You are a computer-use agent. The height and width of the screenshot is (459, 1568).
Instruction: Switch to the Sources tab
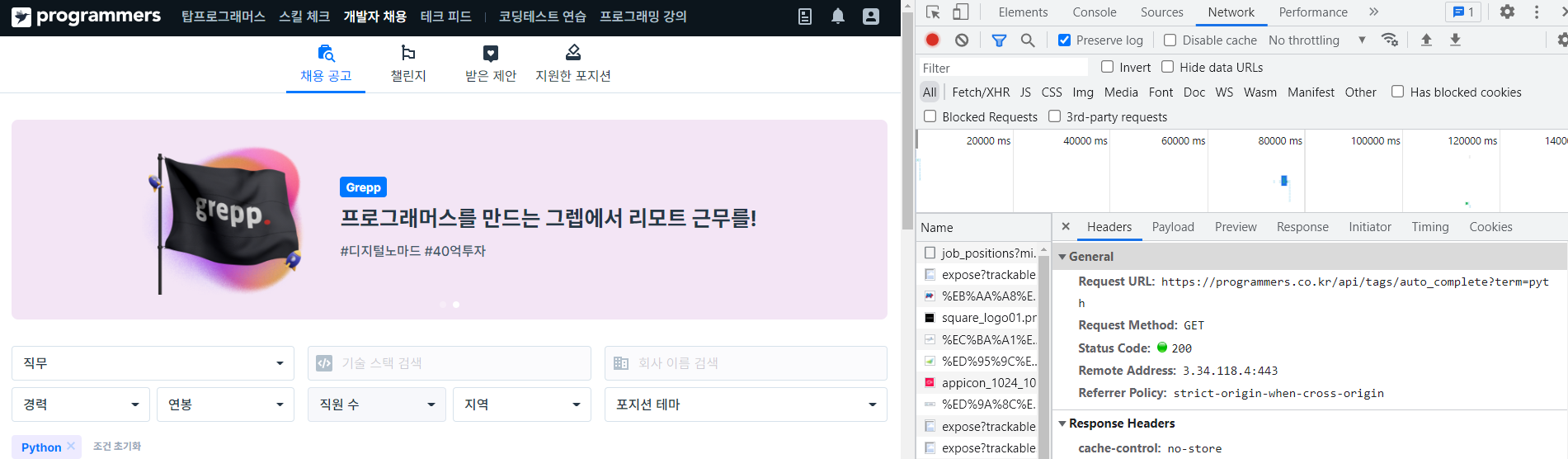point(1161,12)
